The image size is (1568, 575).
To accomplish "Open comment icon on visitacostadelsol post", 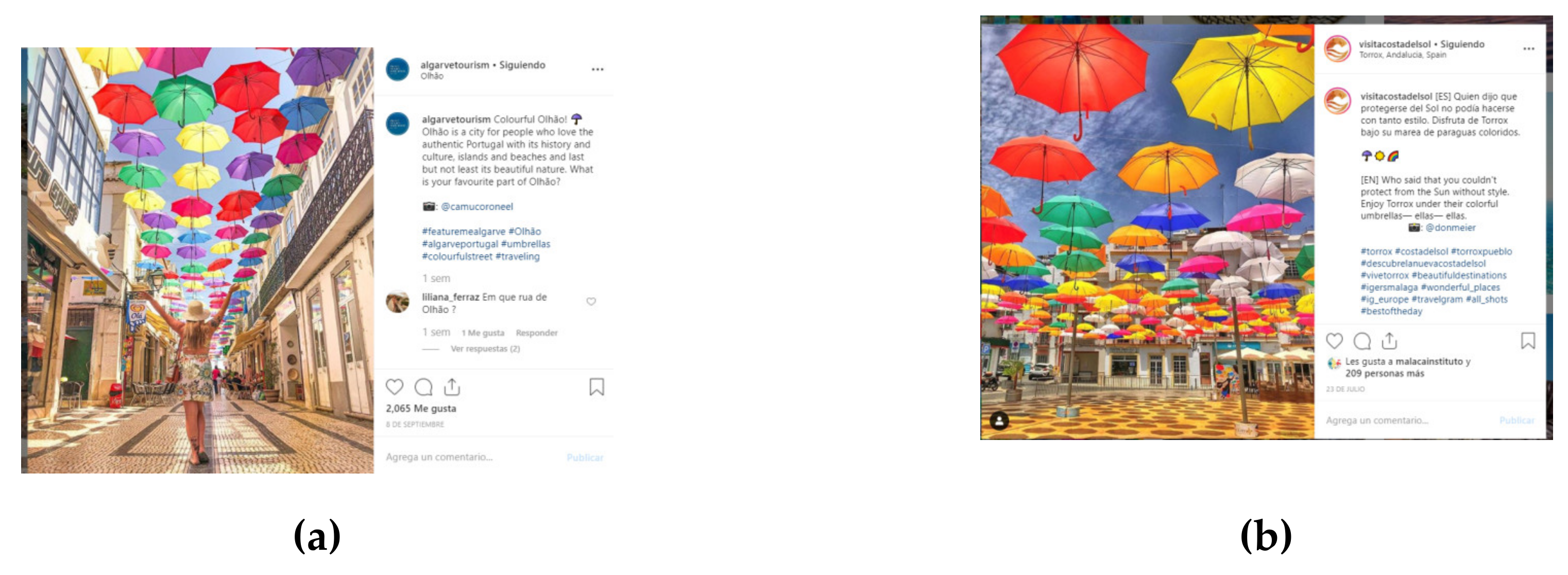I will point(1362,341).
